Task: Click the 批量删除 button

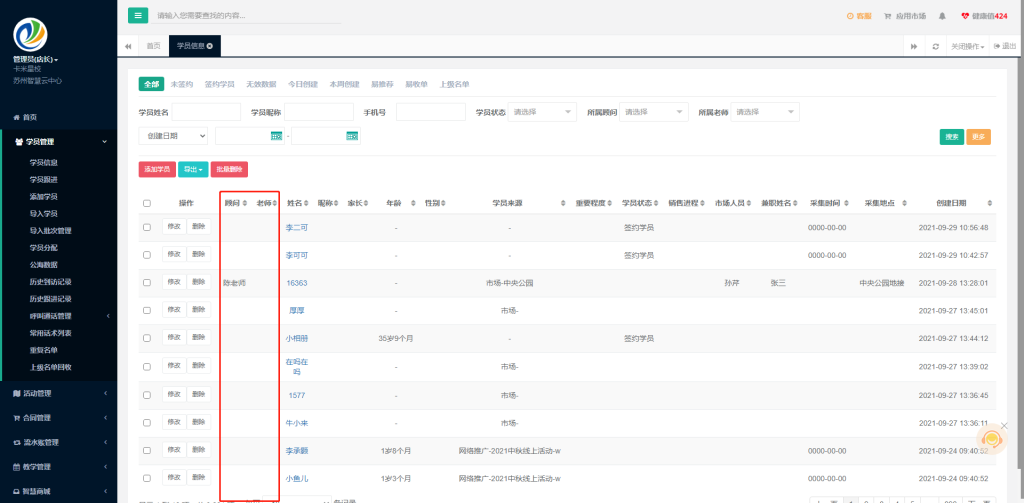Action: pyautogui.click(x=229, y=169)
